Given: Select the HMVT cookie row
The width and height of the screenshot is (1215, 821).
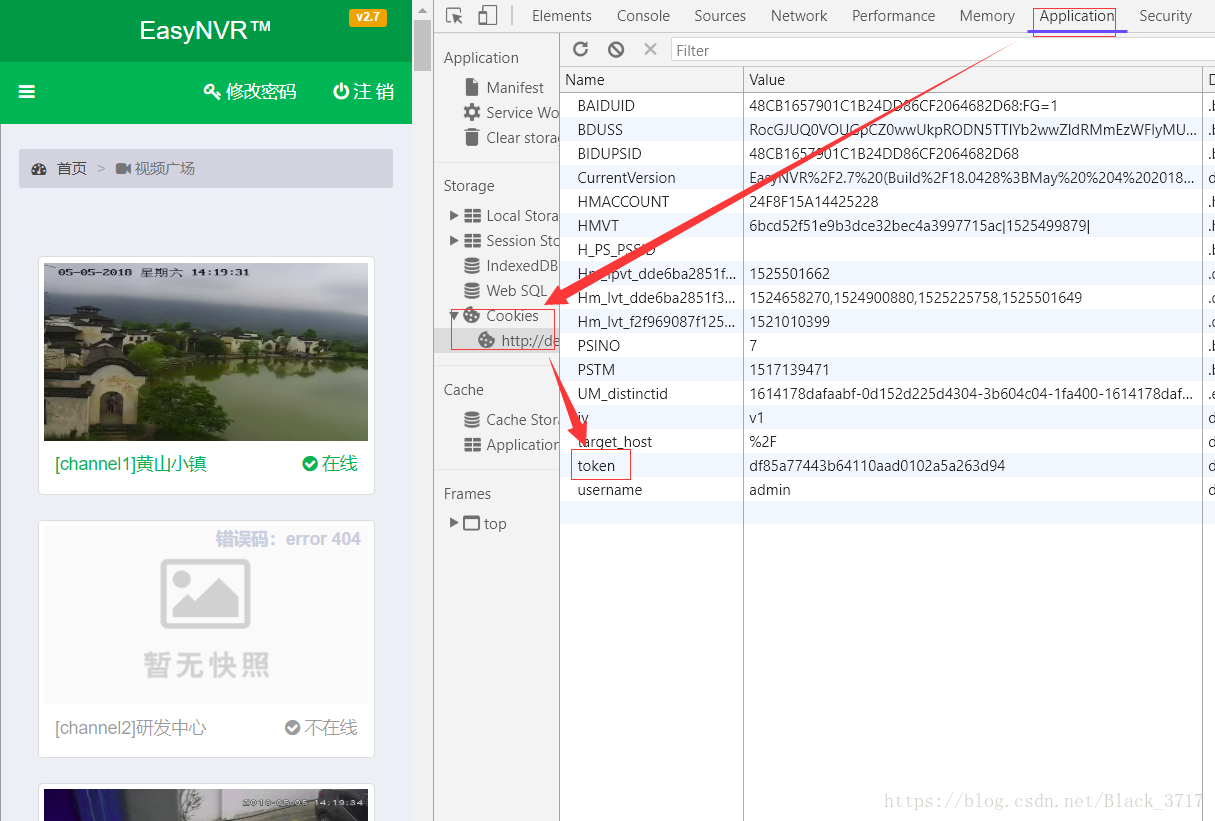Looking at the screenshot, I should (x=887, y=226).
